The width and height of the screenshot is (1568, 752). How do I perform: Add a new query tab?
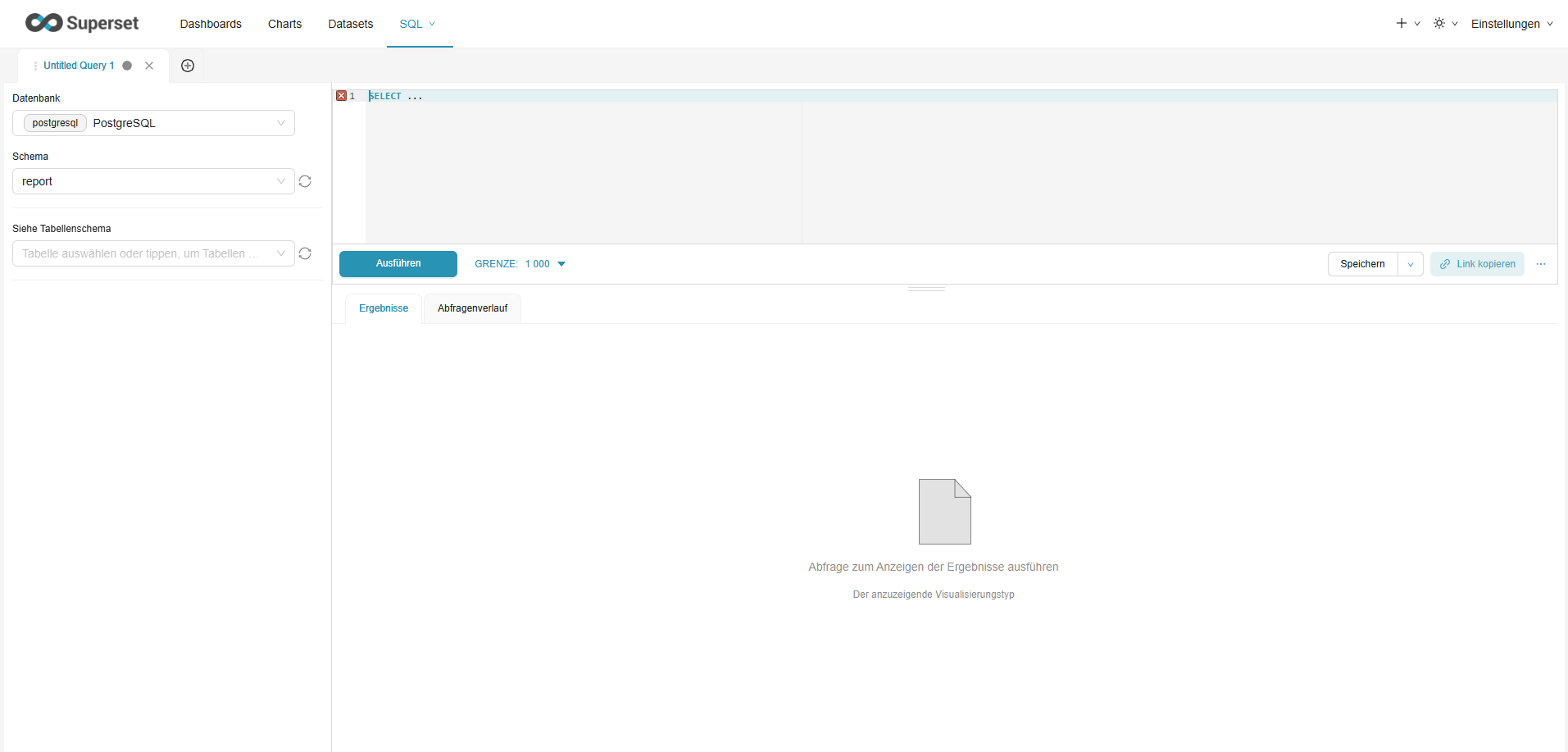pos(188,66)
